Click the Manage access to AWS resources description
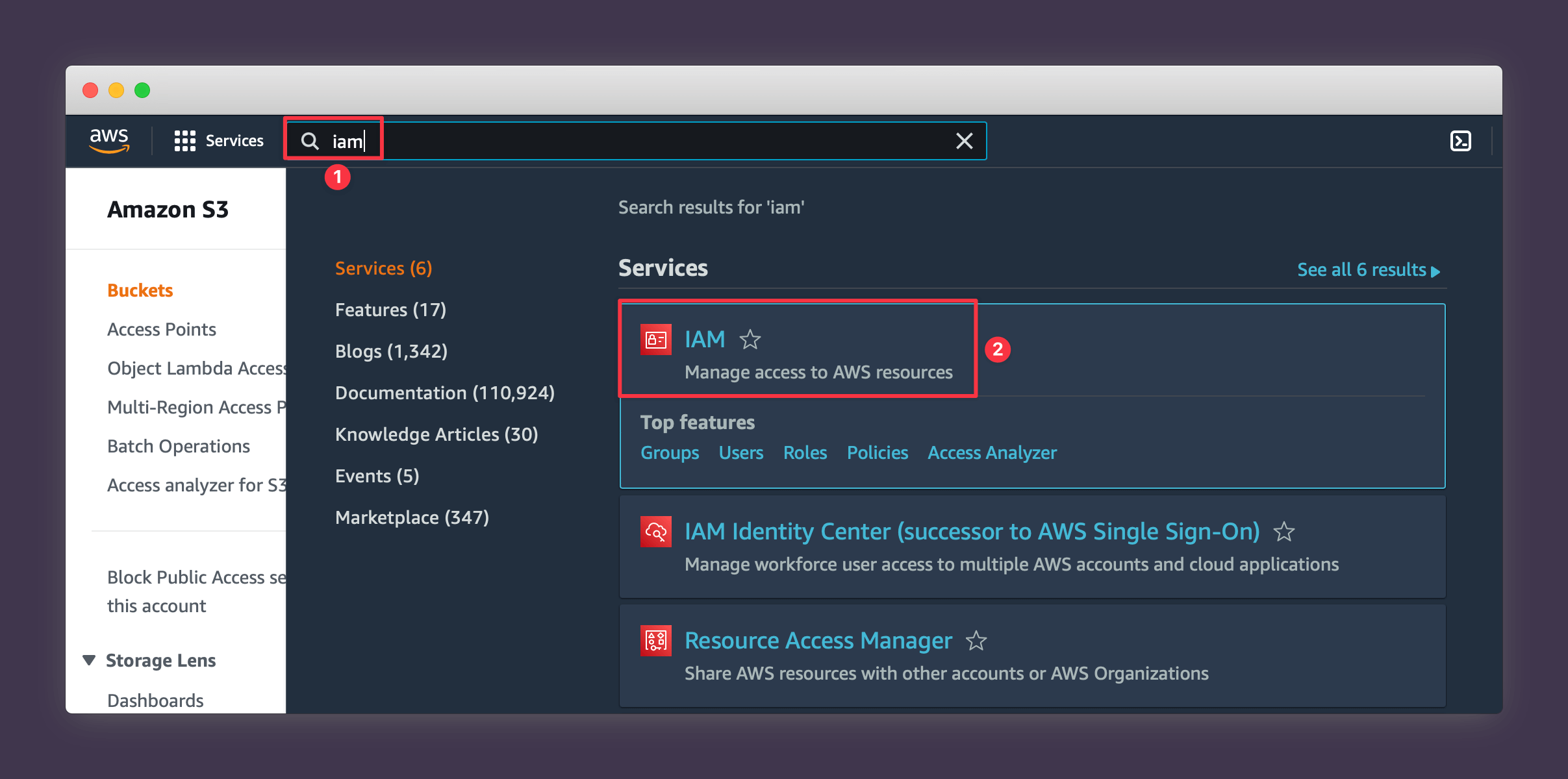The height and width of the screenshot is (779, 1568). tap(818, 372)
